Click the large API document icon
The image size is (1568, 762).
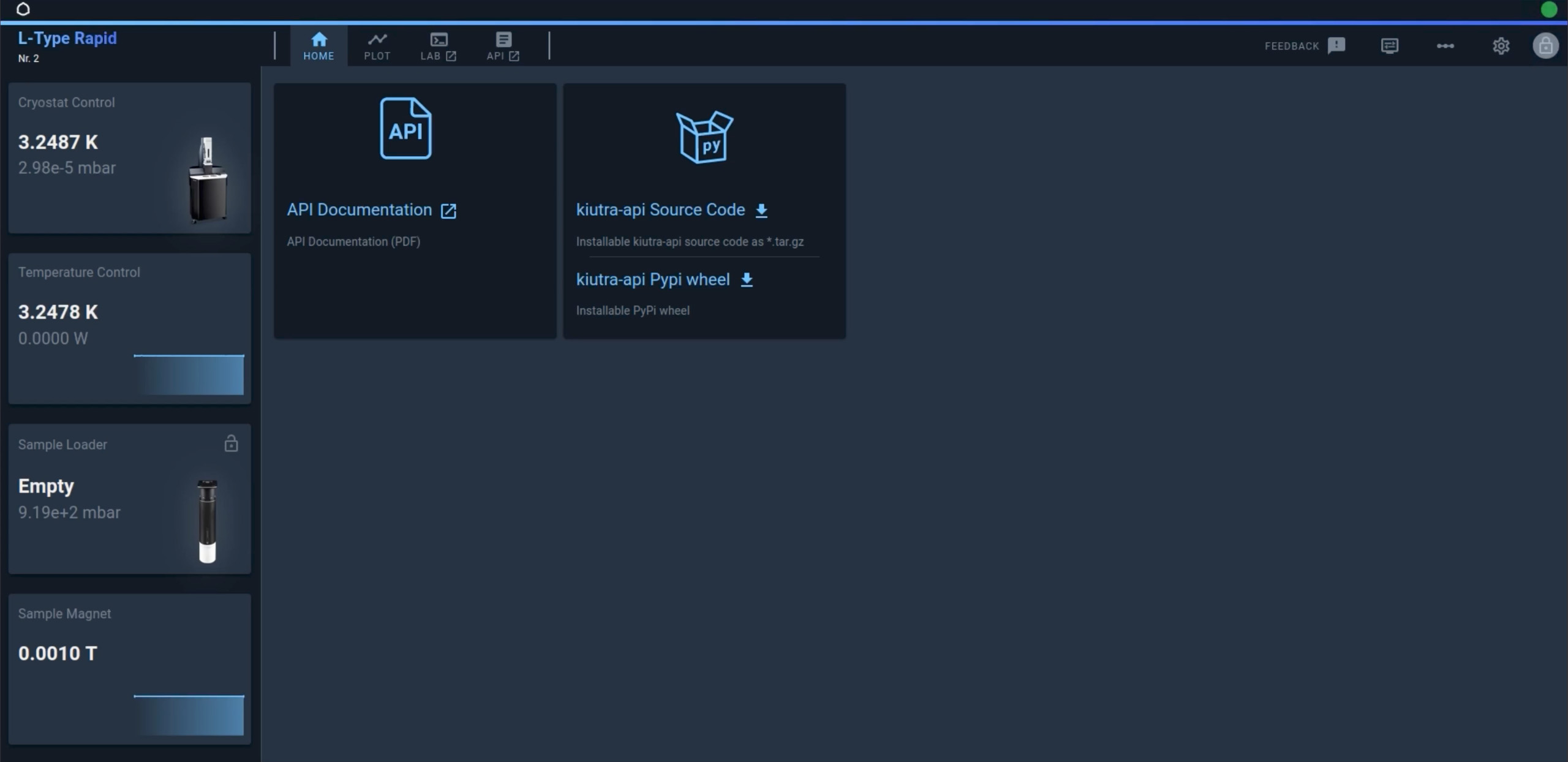coord(405,128)
